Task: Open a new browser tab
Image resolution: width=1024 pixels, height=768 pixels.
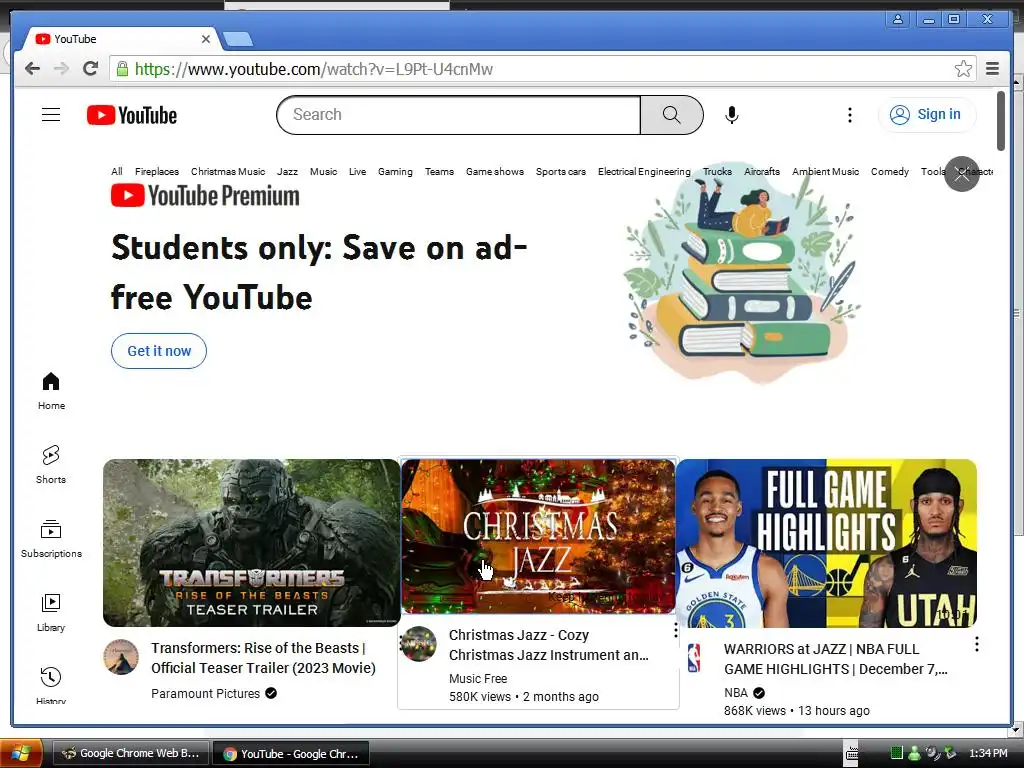Action: point(238,40)
